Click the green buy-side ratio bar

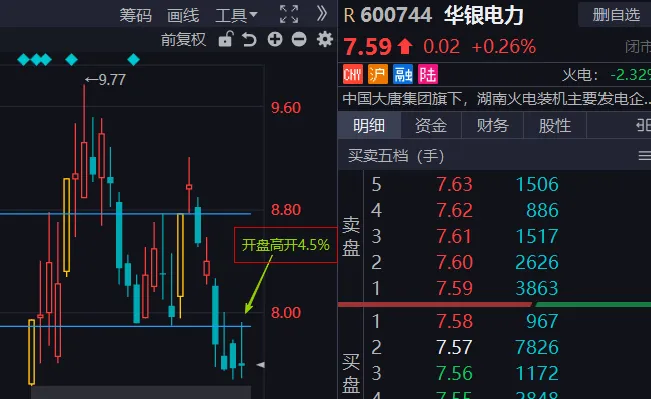(x=593, y=305)
